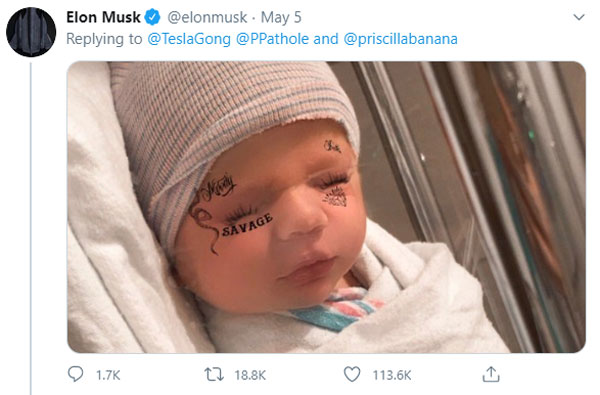Click the vertical thread line below avatar
600x395 pixels.
tap(31, 229)
